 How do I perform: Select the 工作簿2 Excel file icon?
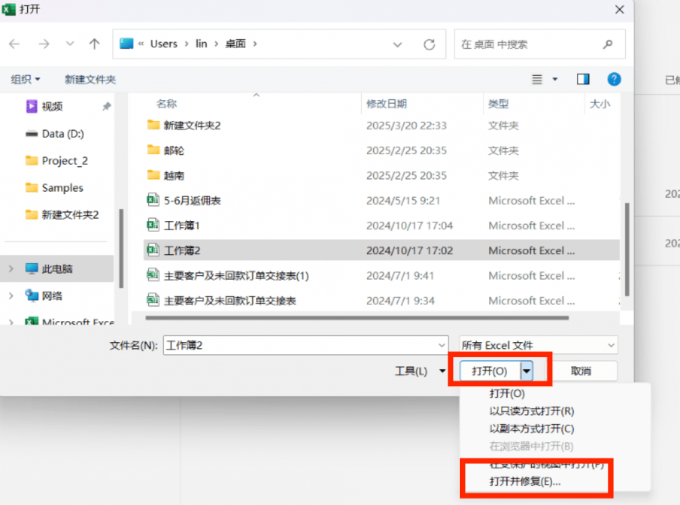[x=153, y=250]
